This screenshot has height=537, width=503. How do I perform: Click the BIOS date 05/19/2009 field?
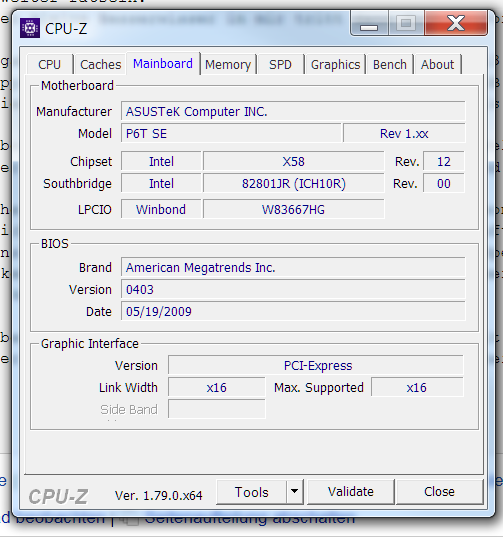click(x=293, y=311)
